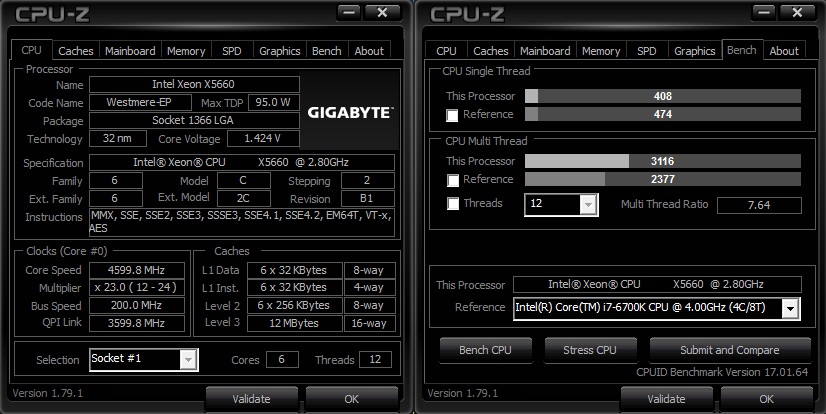Open Graphics tab in left window
826x414 pixels.
(x=280, y=51)
